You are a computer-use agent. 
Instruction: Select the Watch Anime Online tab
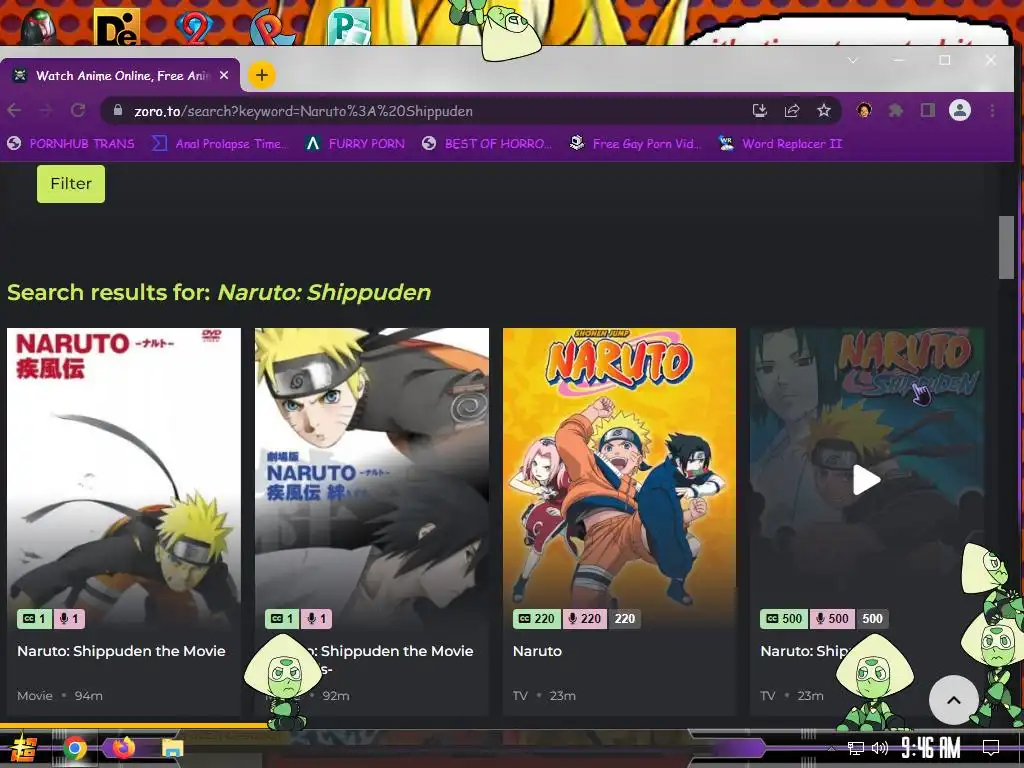[120, 76]
